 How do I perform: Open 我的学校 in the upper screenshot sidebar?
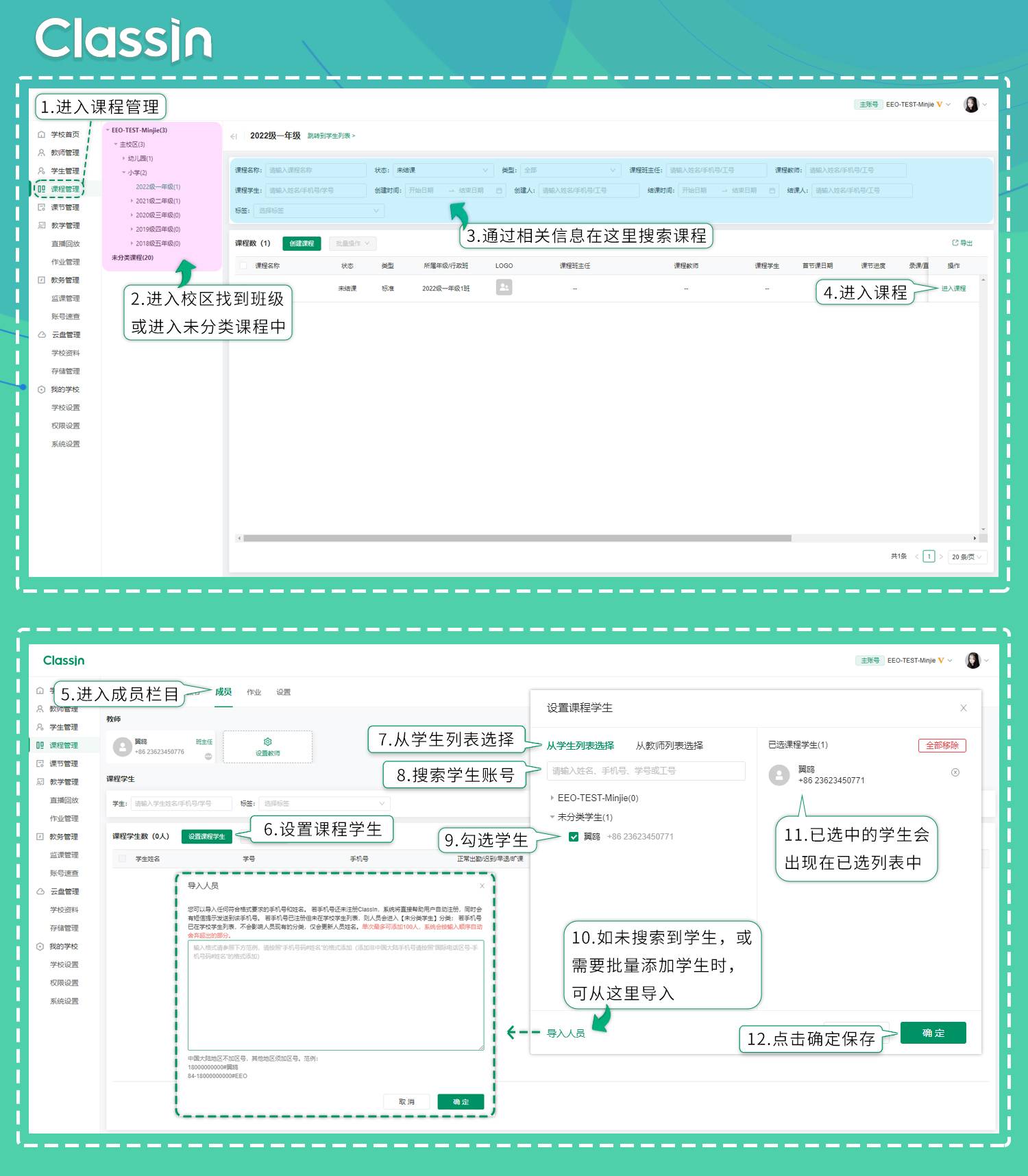click(59, 389)
